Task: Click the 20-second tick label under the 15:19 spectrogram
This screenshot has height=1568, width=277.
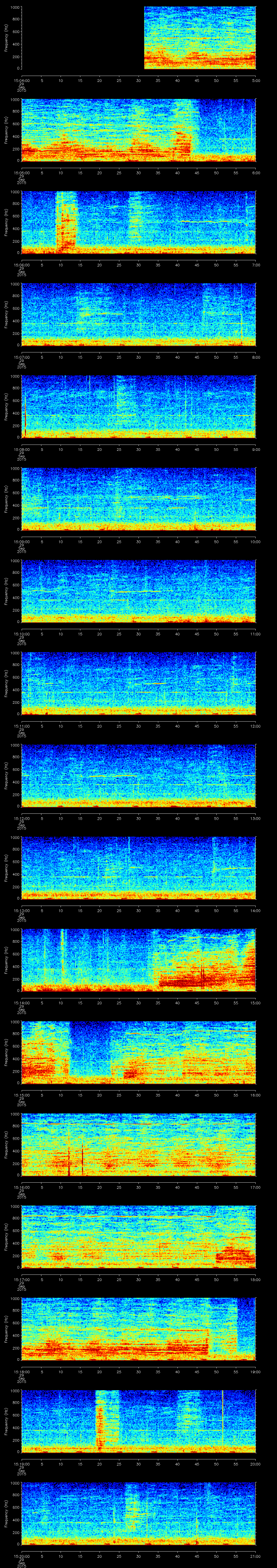Action: click(100, 1464)
